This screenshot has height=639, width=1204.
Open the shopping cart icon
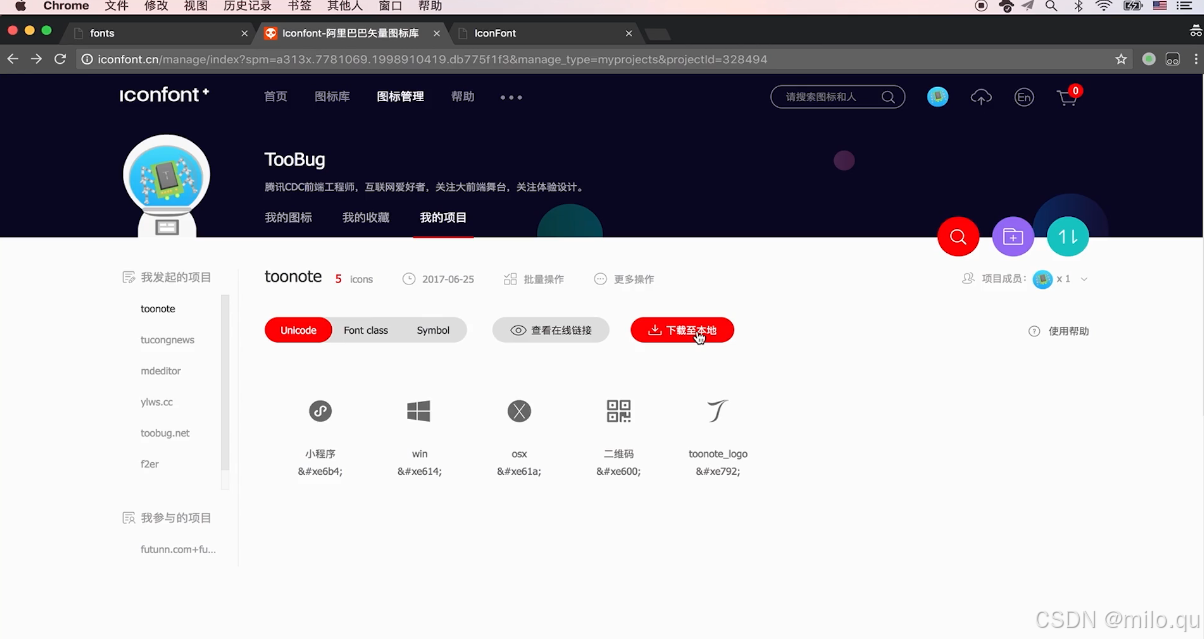tap(1068, 97)
